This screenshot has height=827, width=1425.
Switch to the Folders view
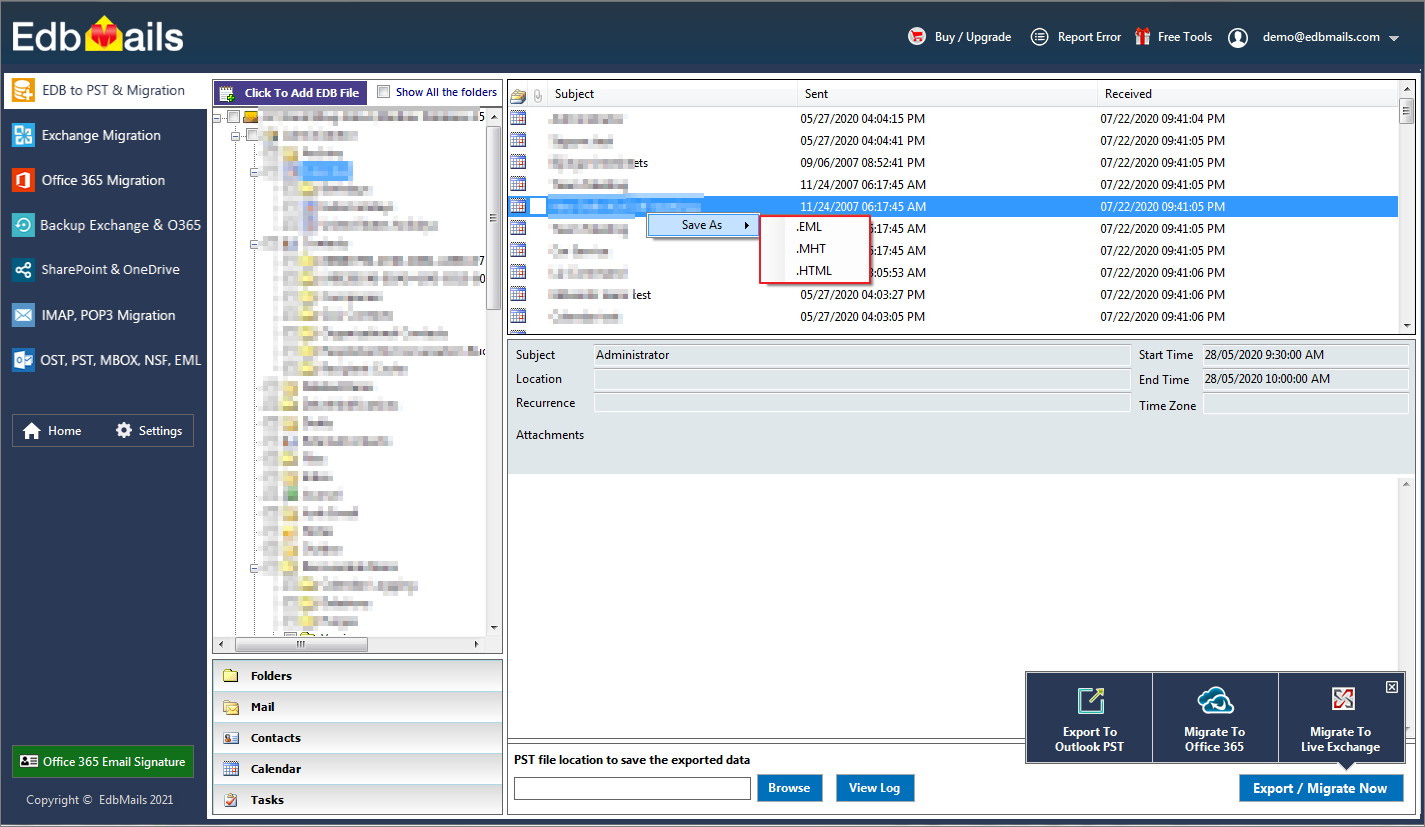pyautogui.click(x=358, y=676)
